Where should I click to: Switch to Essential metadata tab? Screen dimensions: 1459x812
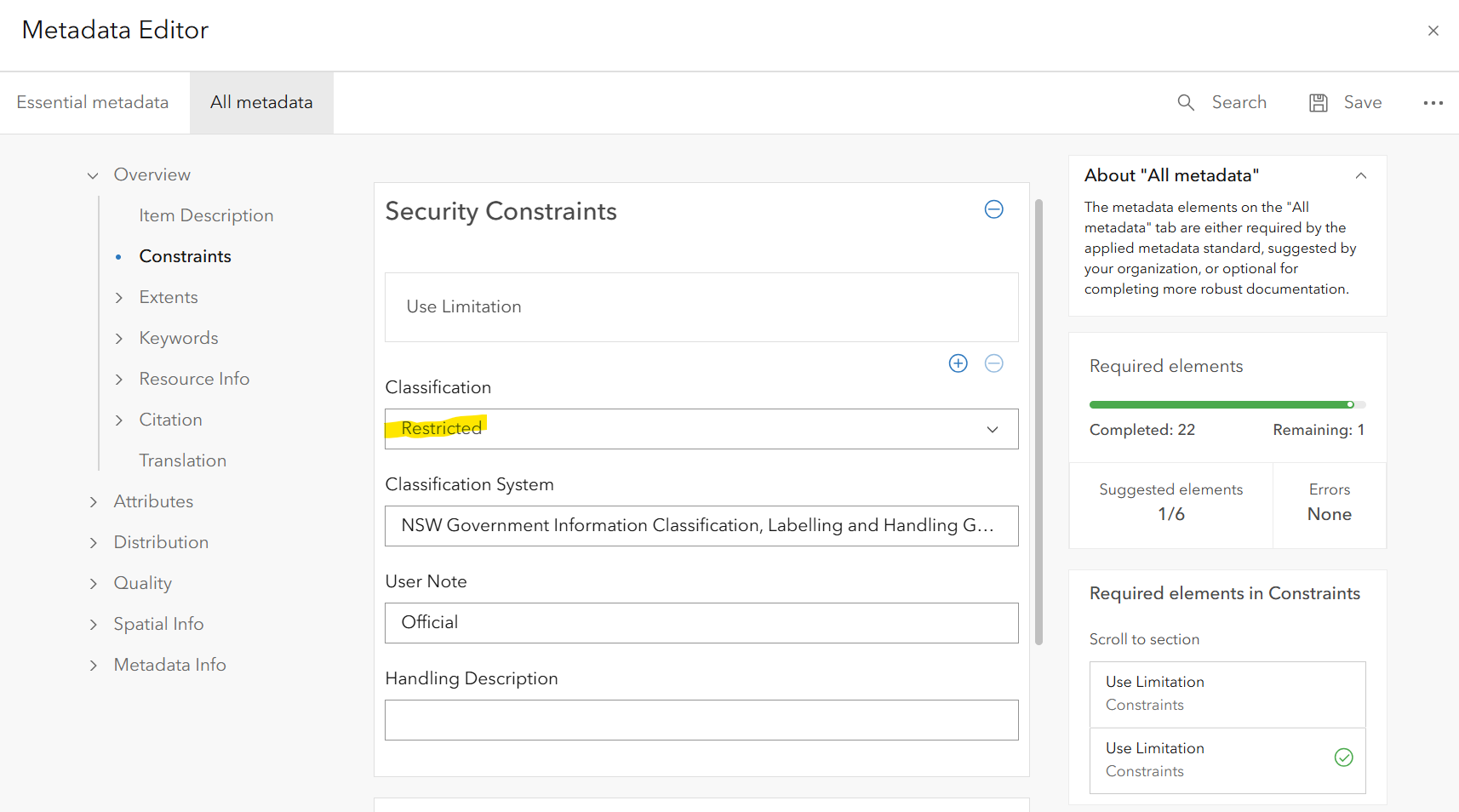[x=93, y=103]
